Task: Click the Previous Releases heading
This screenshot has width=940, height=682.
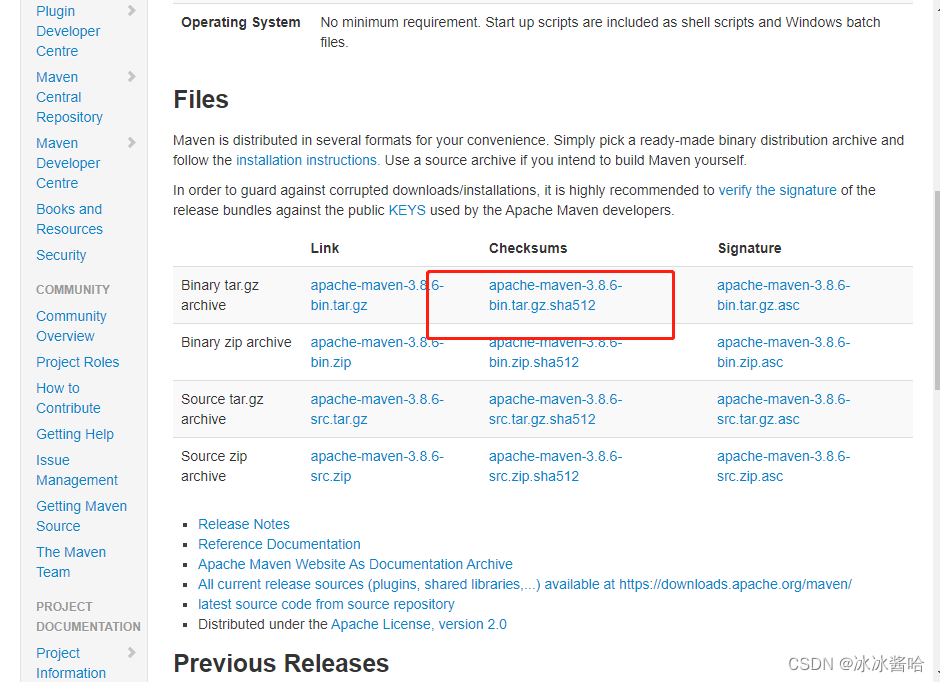Action: 281,663
